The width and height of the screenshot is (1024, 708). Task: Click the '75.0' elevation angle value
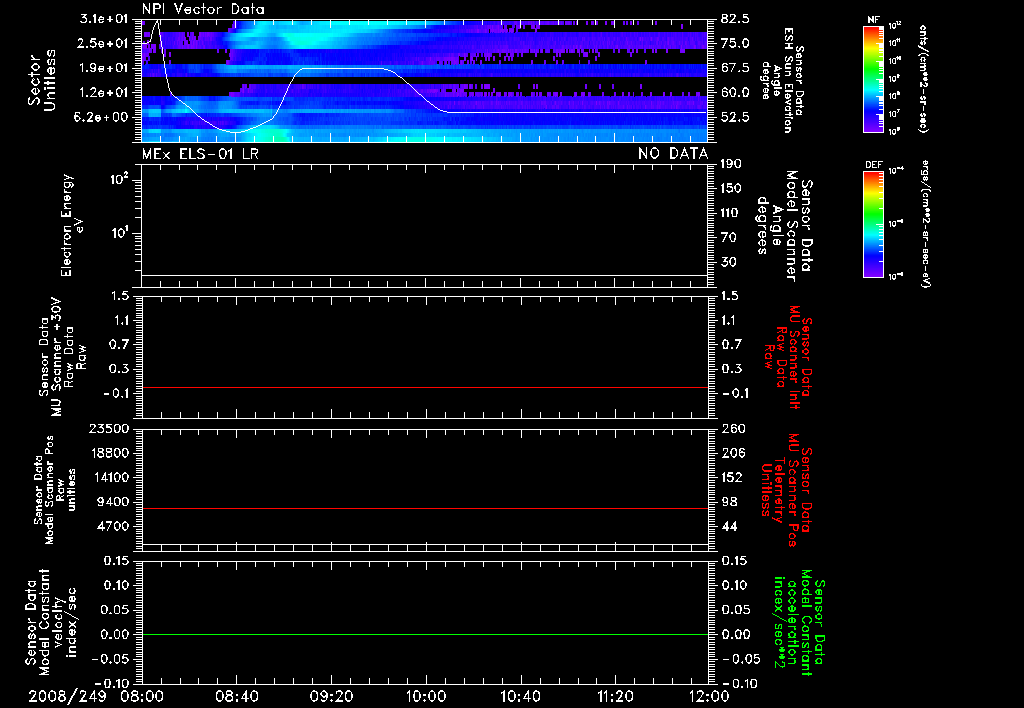[735, 43]
